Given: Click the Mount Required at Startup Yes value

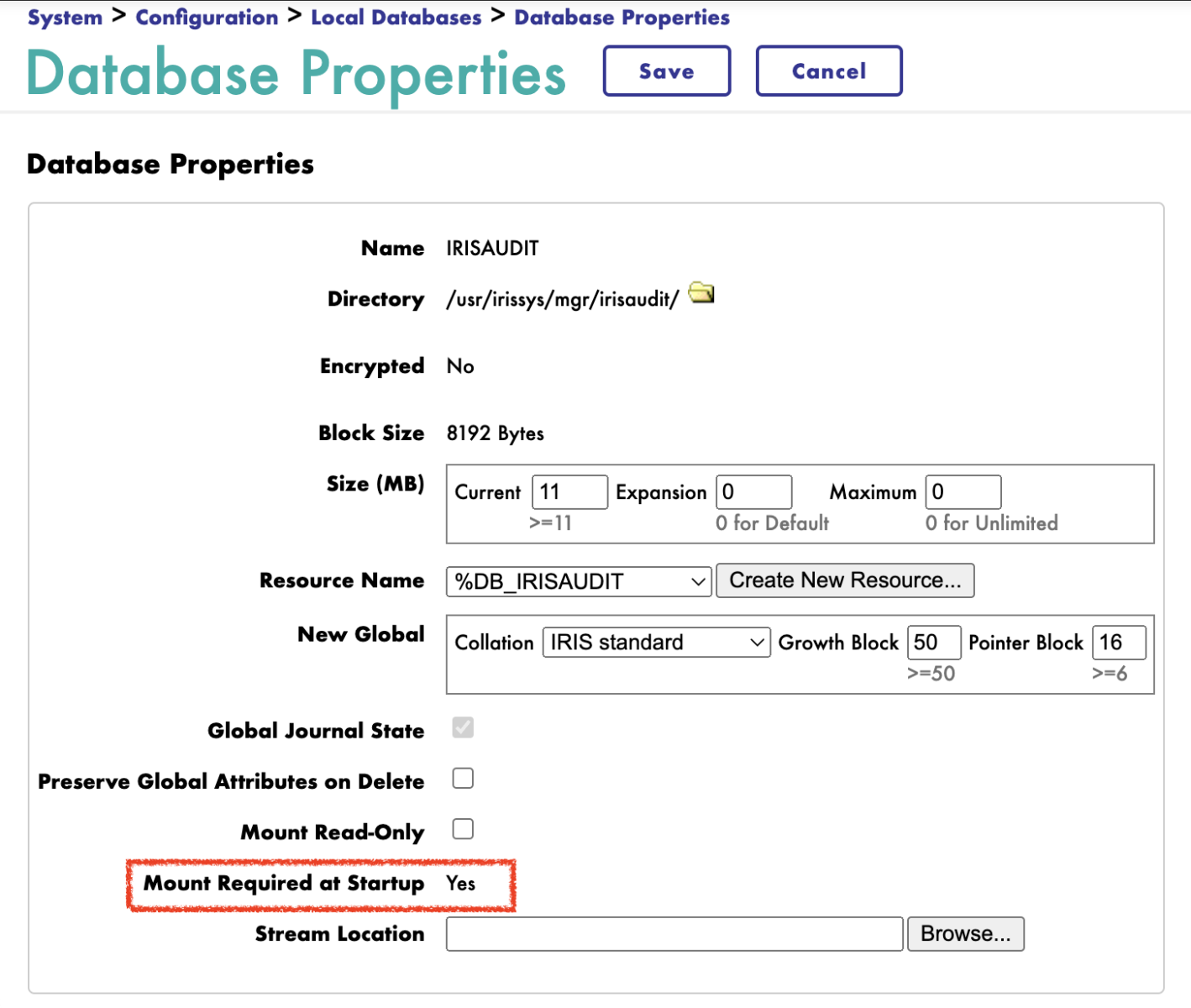Looking at the screenshot, I should [x=460, y=884].
